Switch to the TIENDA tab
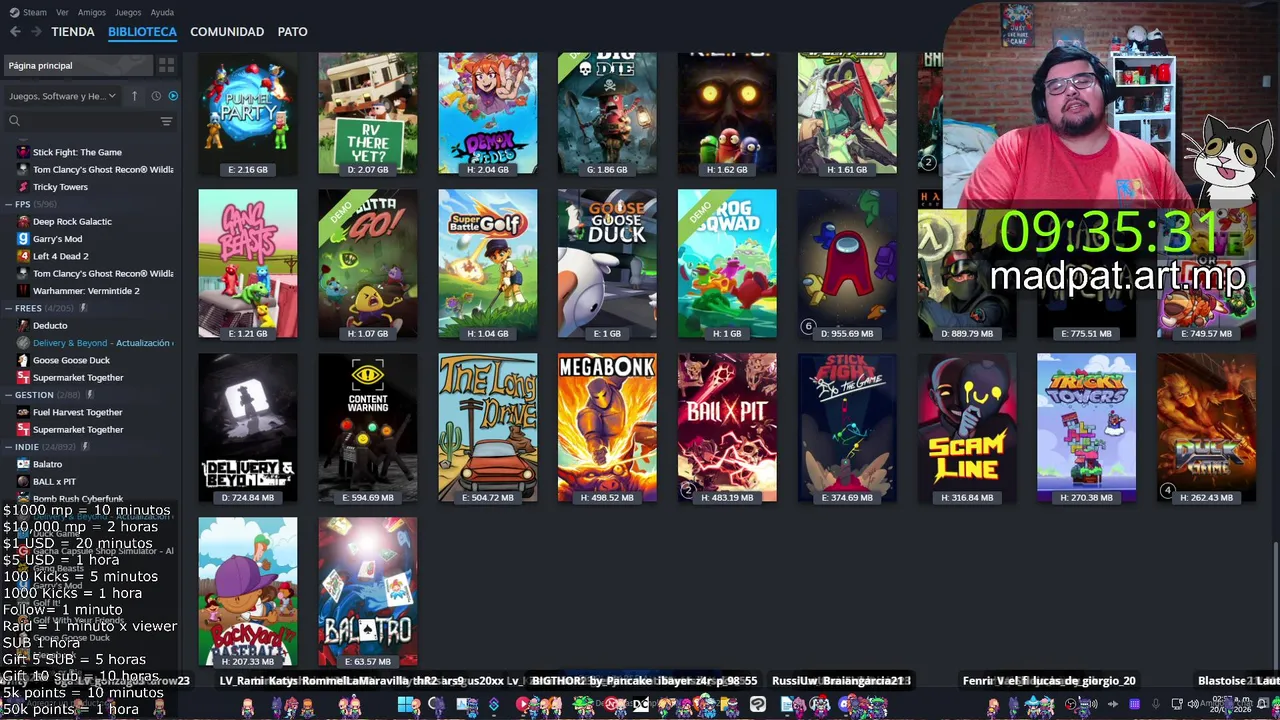This screenshot has width=1280, height=720. pyautogui.click(x=73, y=32)
